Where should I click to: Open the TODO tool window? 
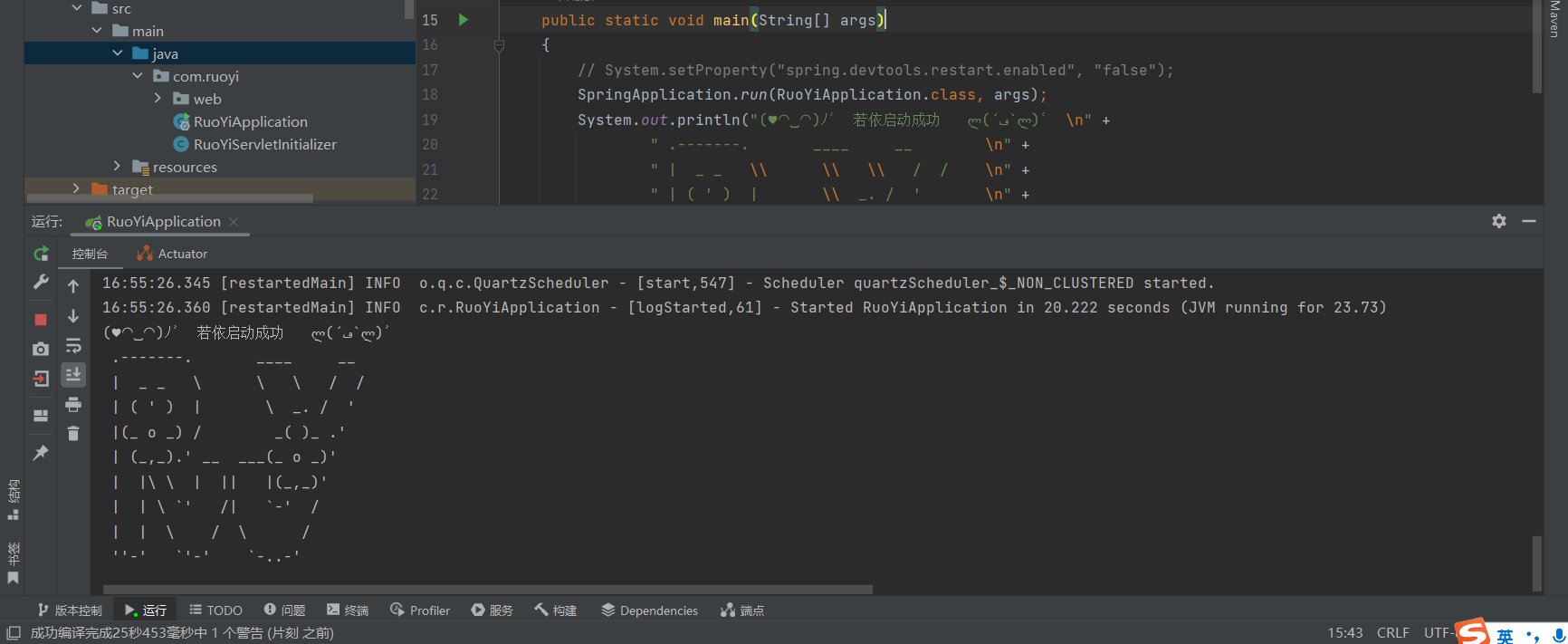[x=215, y=610]
